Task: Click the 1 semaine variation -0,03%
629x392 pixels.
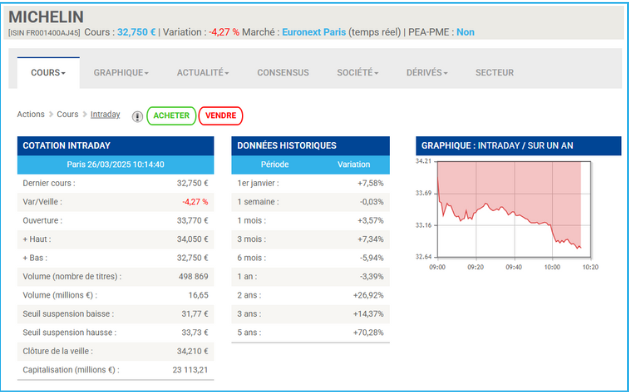Action: click(371, 202)
